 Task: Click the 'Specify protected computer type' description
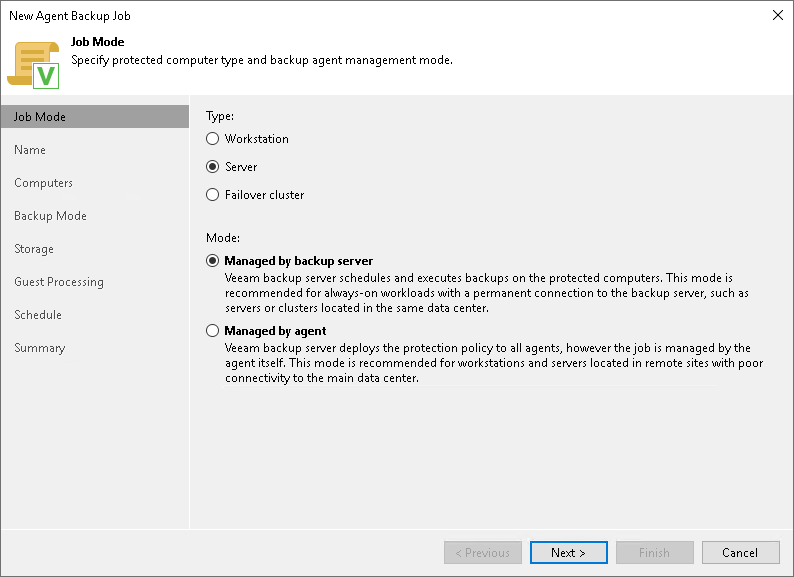click(262, 60)
